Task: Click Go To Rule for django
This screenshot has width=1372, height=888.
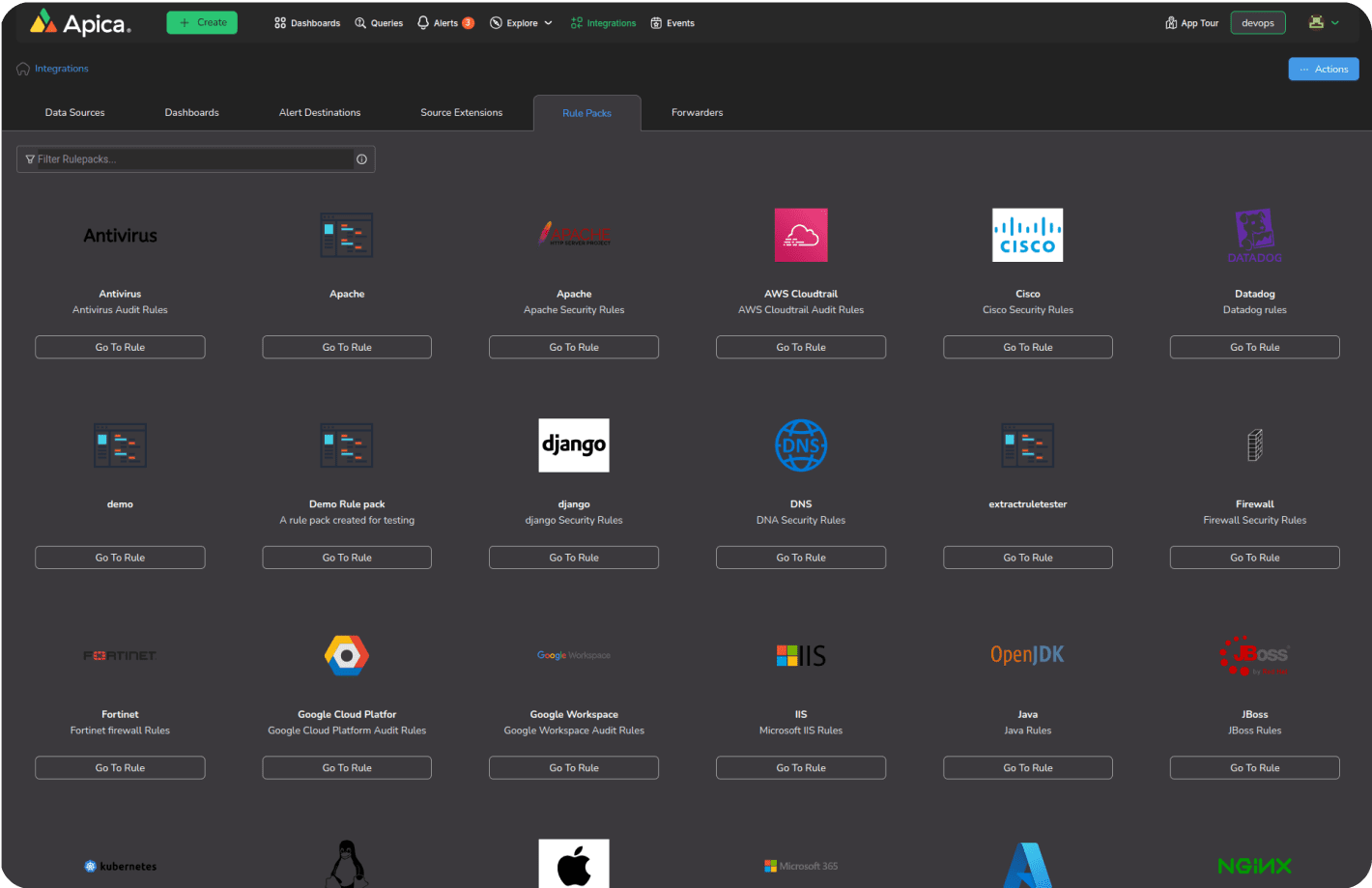Action: point(574,558)
